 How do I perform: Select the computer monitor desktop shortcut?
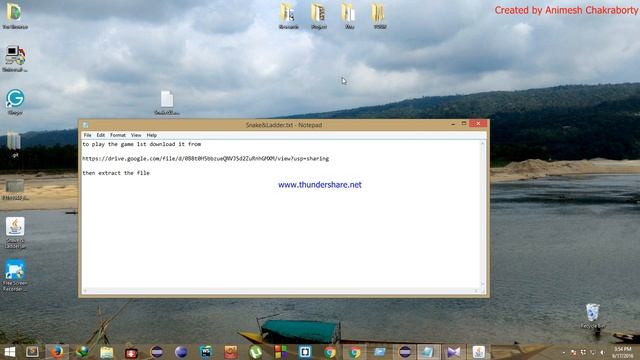point(15,59)
